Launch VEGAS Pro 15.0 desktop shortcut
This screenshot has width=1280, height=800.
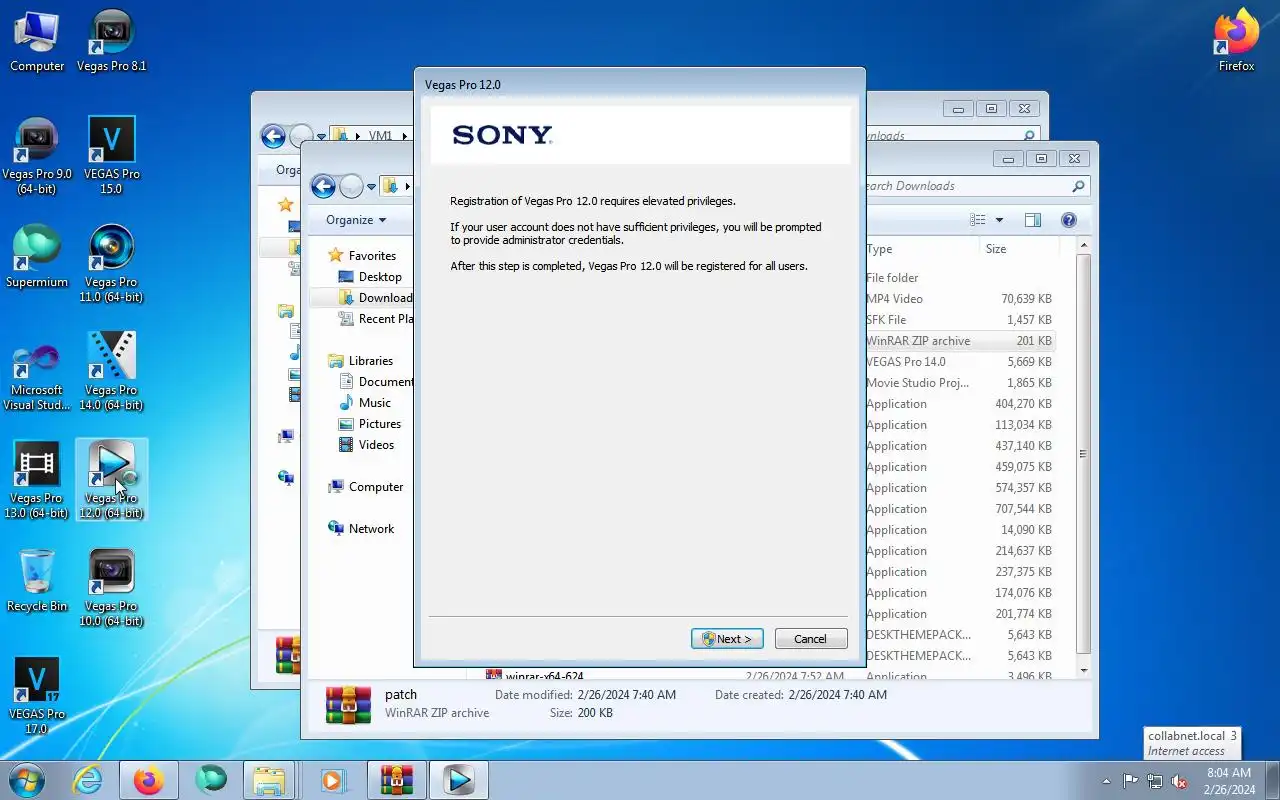click(x=112, y=156)
